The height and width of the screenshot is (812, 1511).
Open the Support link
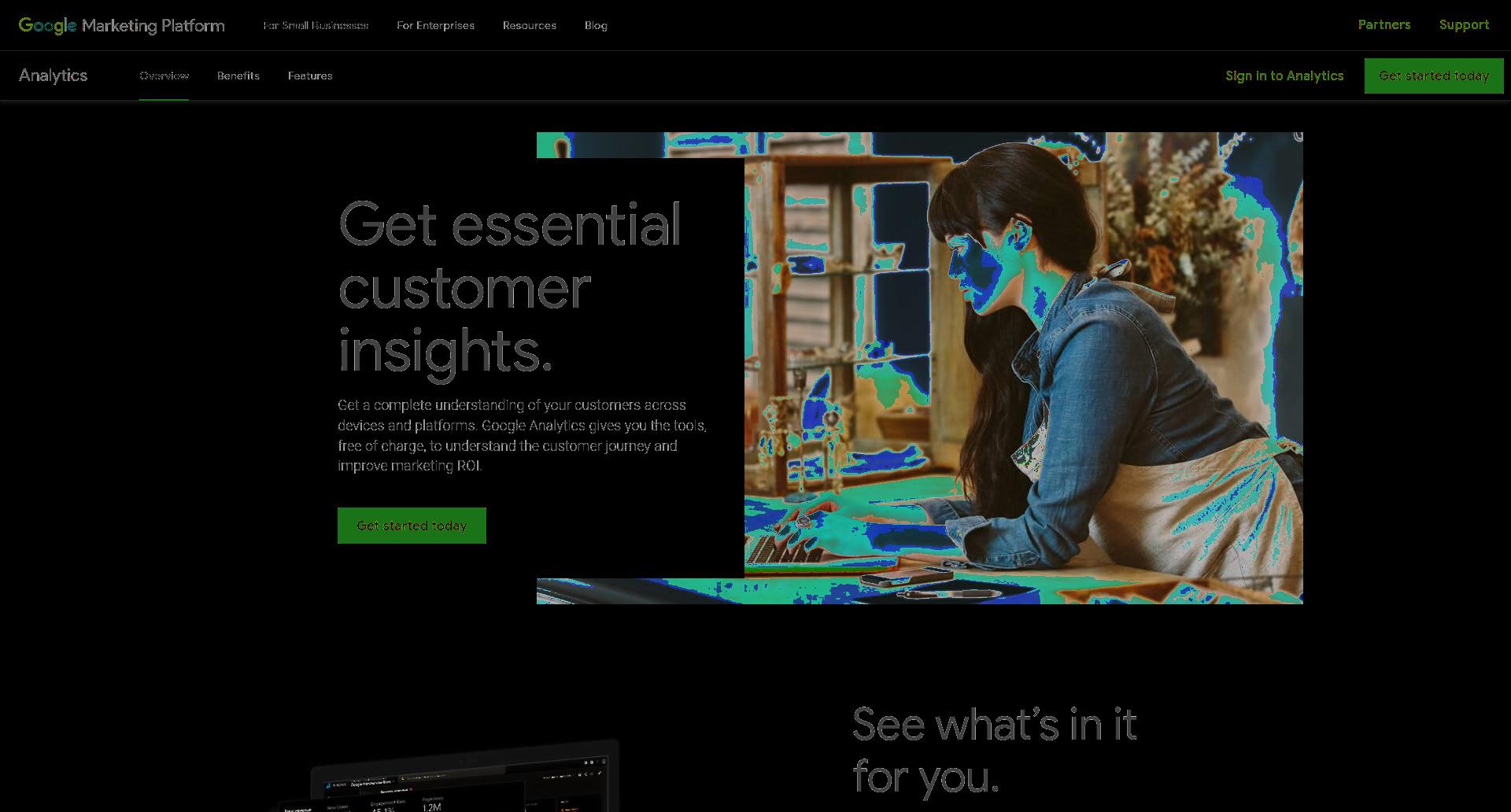(1464, 24)
